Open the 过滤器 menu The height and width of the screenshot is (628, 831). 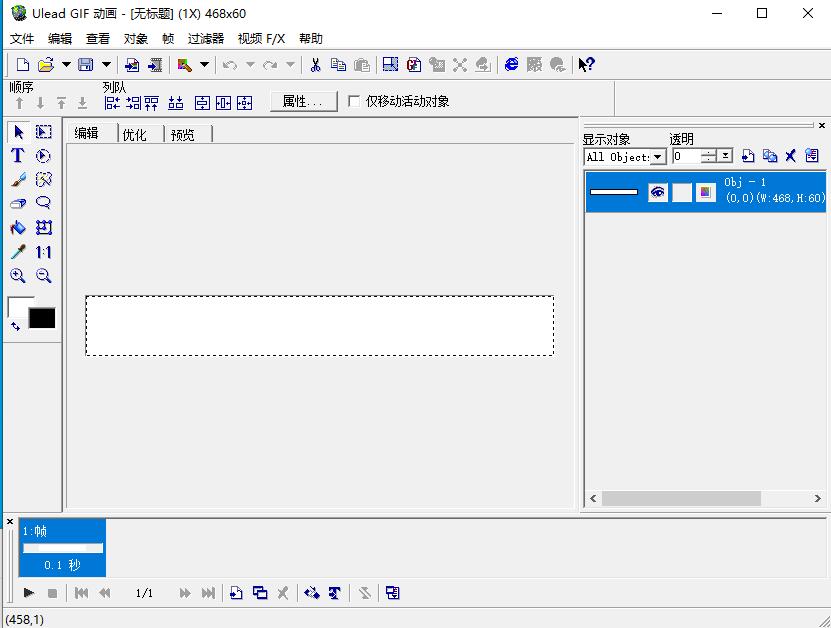(206, 38)
